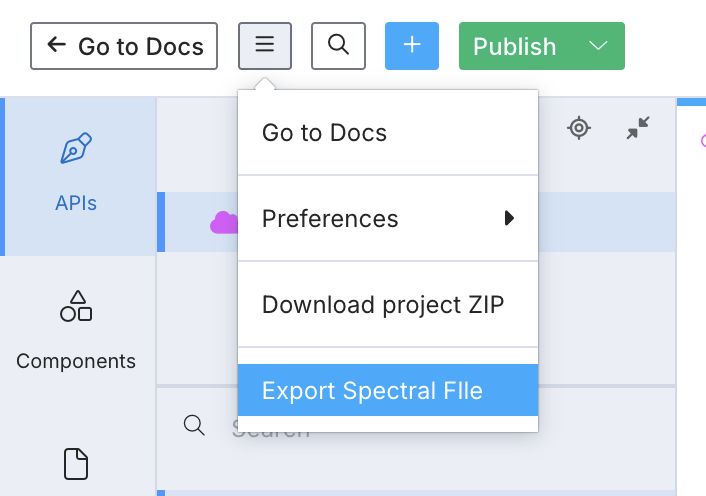Image resolution: width=706 pixels, height=496 pixels.
Task: Choose Download project ZIP
Action: [383, 304]
